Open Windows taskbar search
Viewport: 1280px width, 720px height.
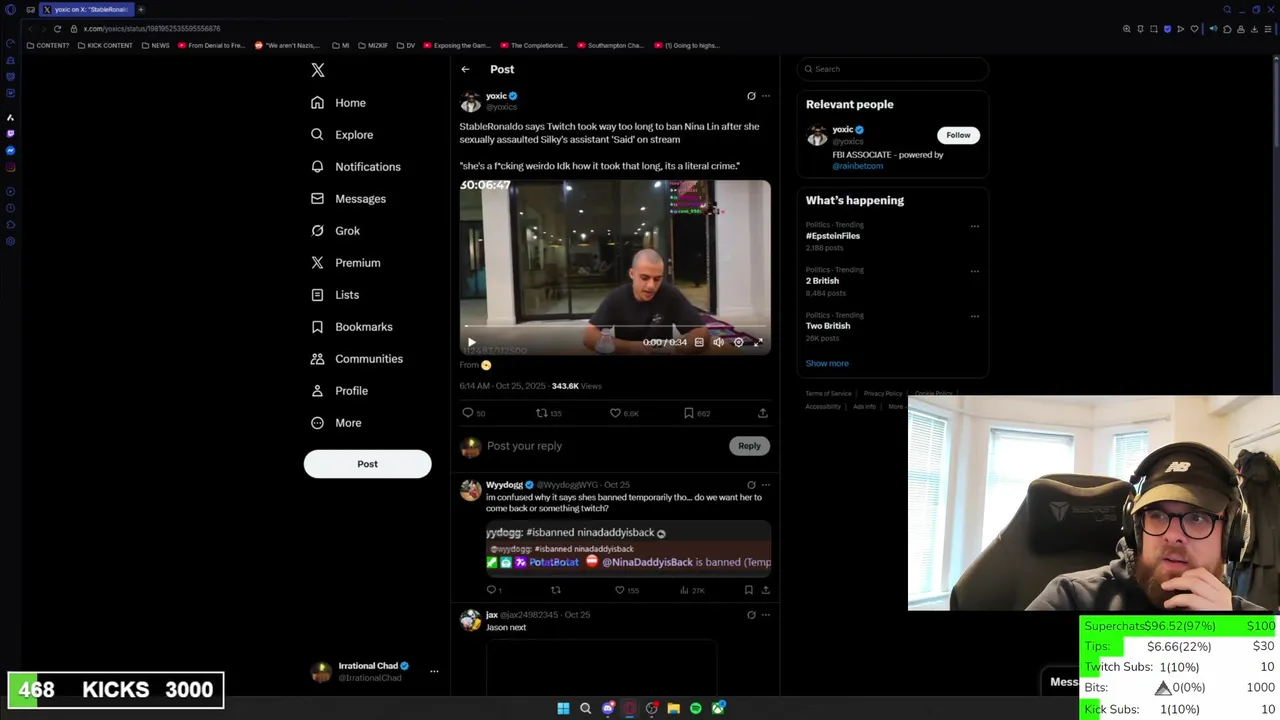(585, 709)
